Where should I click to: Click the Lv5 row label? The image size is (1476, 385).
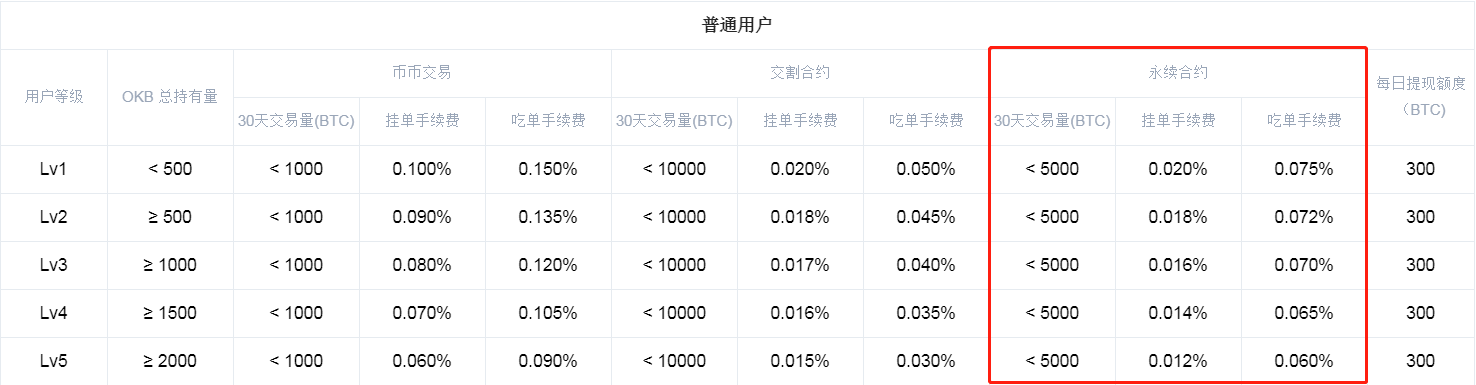coord(54,361)
